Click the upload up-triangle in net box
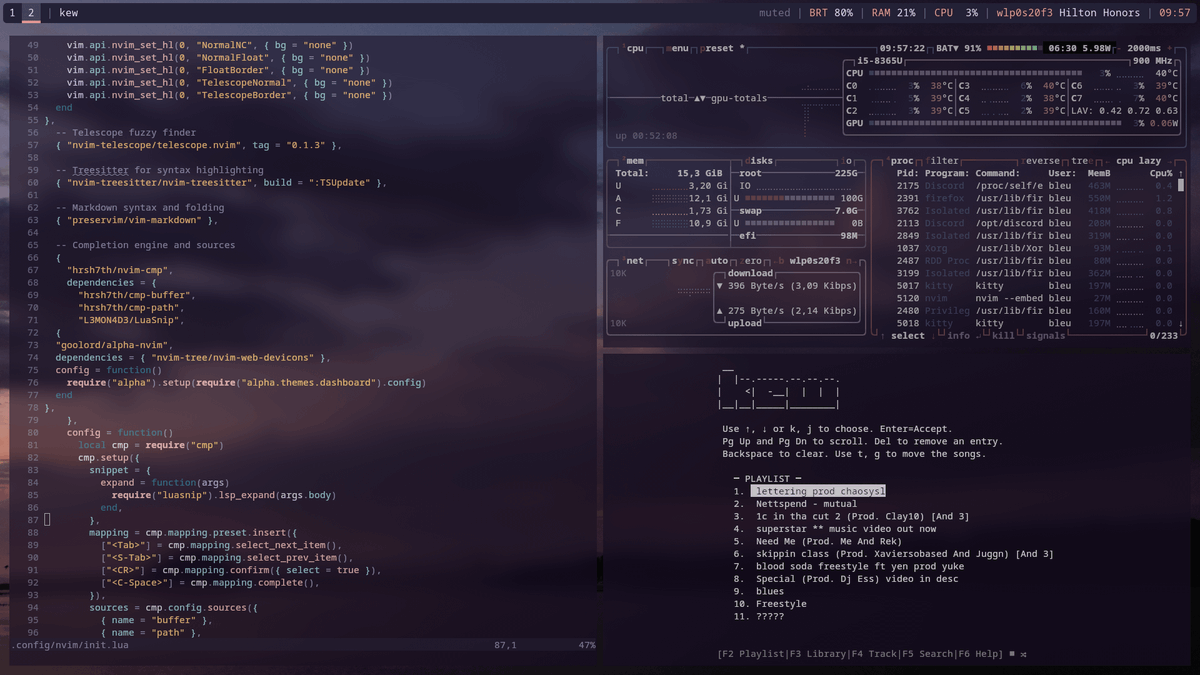This screenshot has width=1200, height=675. pyautogui.click(x=720, y=311)
